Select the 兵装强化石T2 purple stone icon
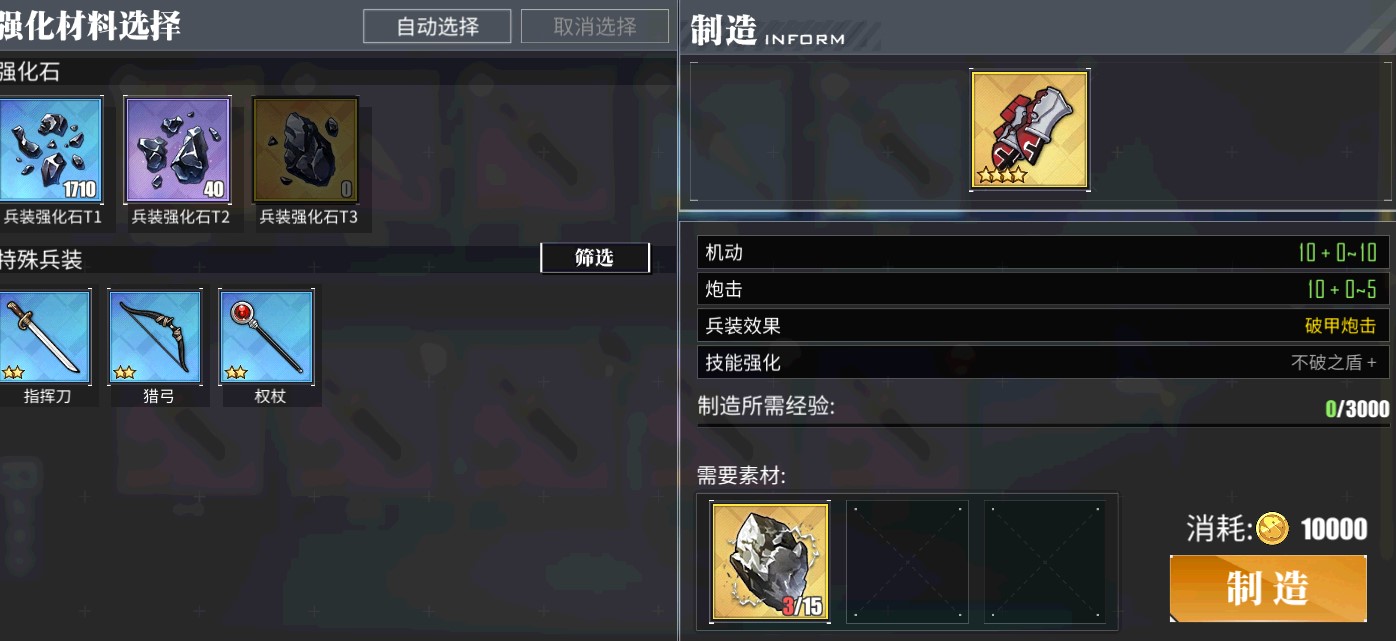The height and width of the screenshot is (641, 1396). point(178,150)
